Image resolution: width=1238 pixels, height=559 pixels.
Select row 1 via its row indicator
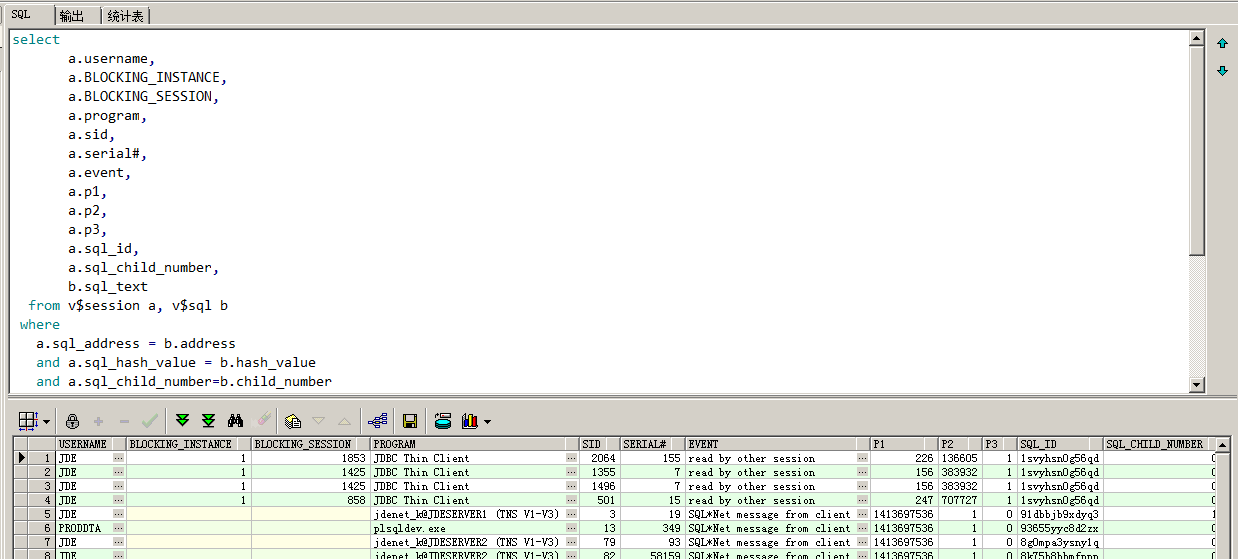click(x=23, y=458)
